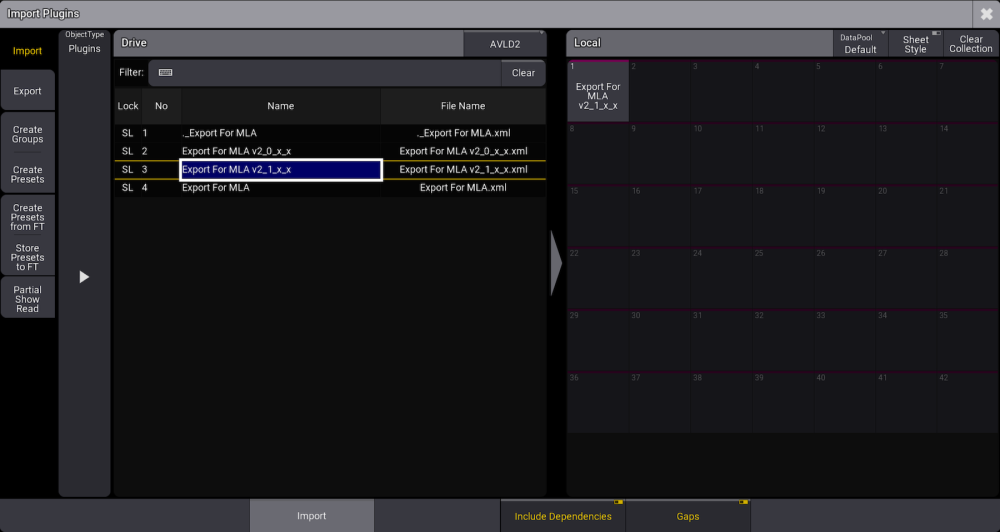Select empty Local pool slot 2

pos(659,91)
